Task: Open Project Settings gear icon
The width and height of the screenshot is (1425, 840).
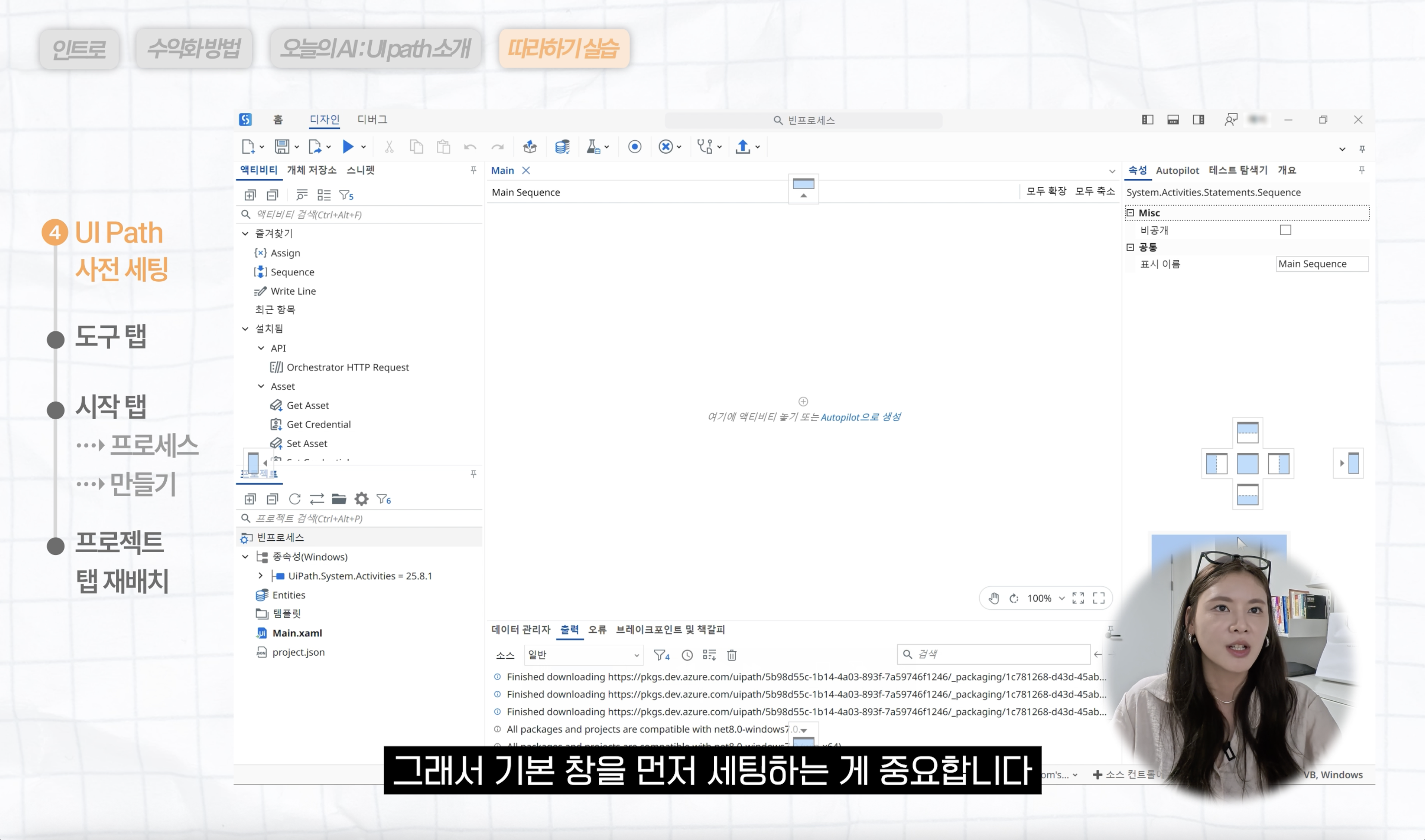Action: (x=361, y=499)
